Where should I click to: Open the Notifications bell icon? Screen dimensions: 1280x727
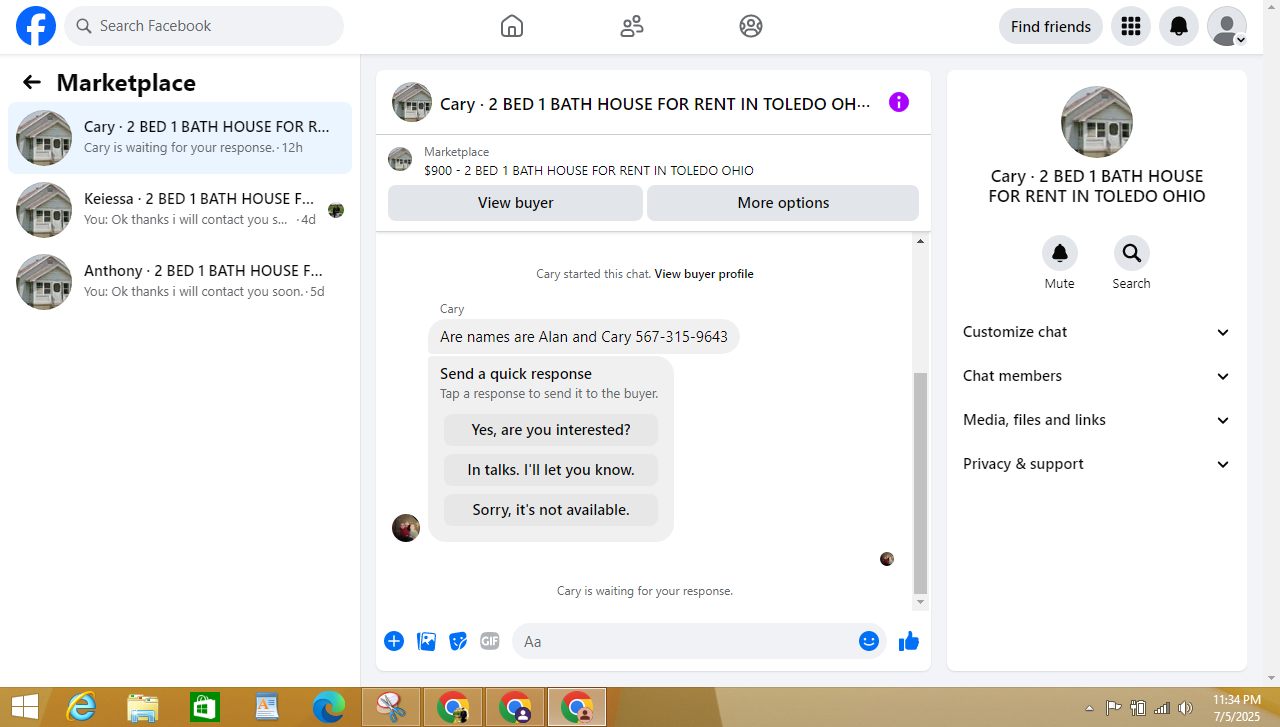(1179, 26)
